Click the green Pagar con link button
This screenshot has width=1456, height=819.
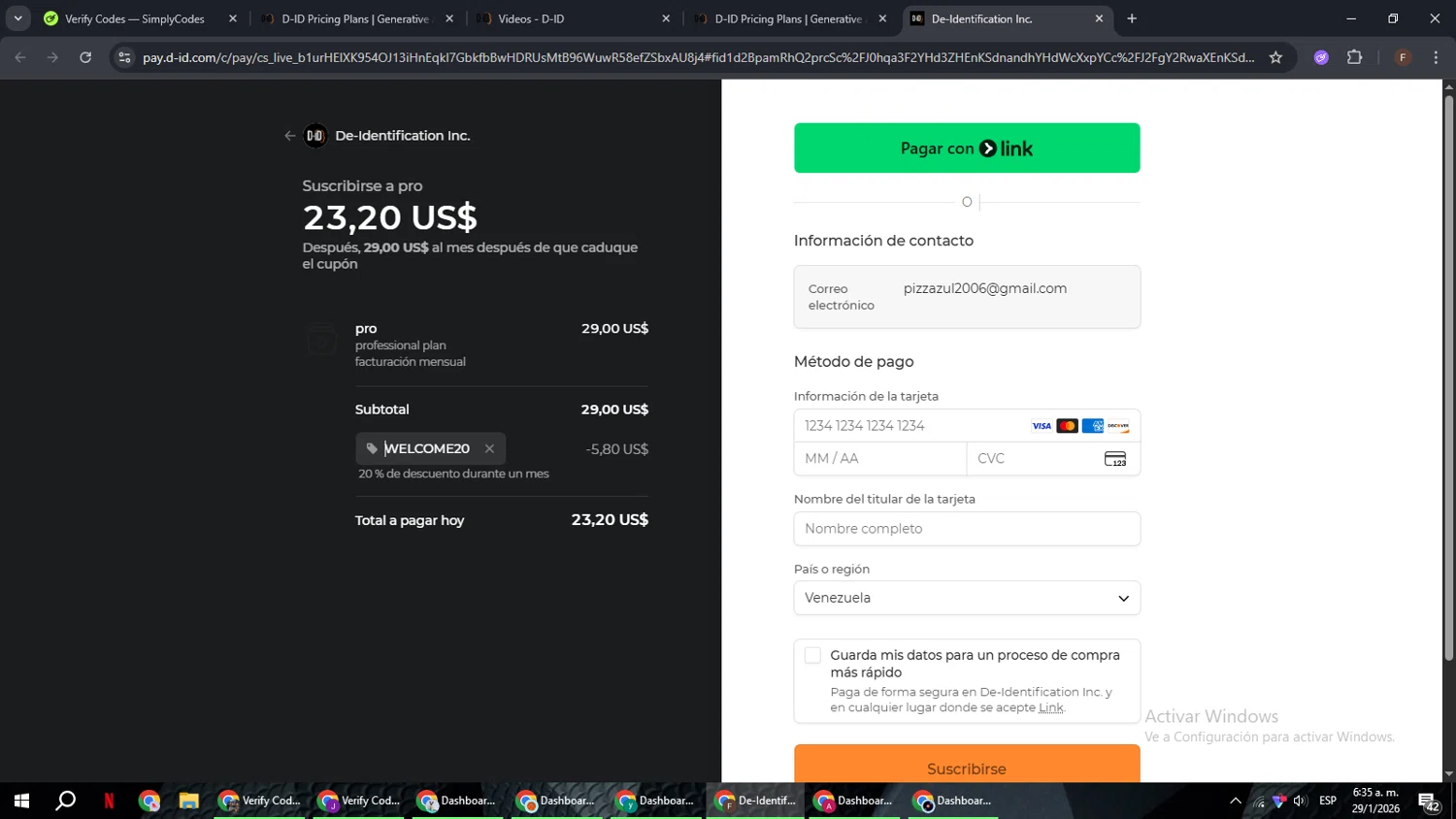coord(967,147)
